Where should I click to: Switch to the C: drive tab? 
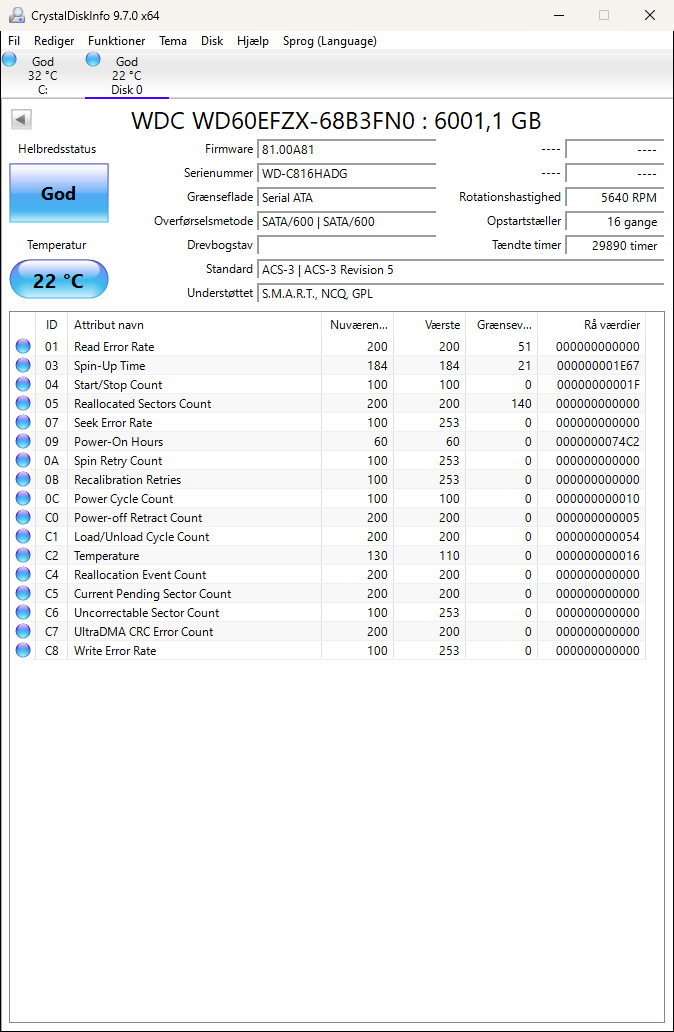42,75
